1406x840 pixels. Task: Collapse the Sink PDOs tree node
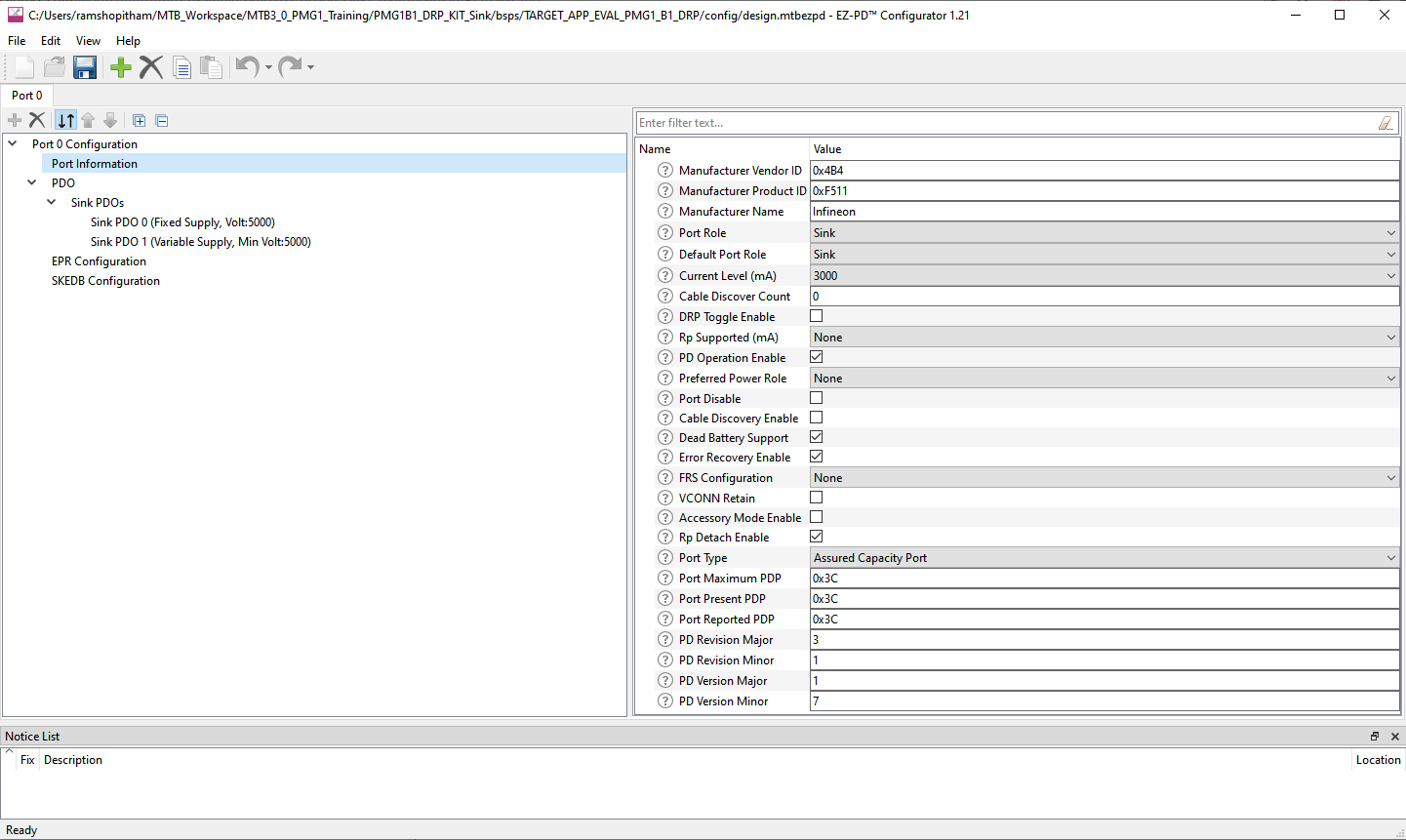pos(52,202)
